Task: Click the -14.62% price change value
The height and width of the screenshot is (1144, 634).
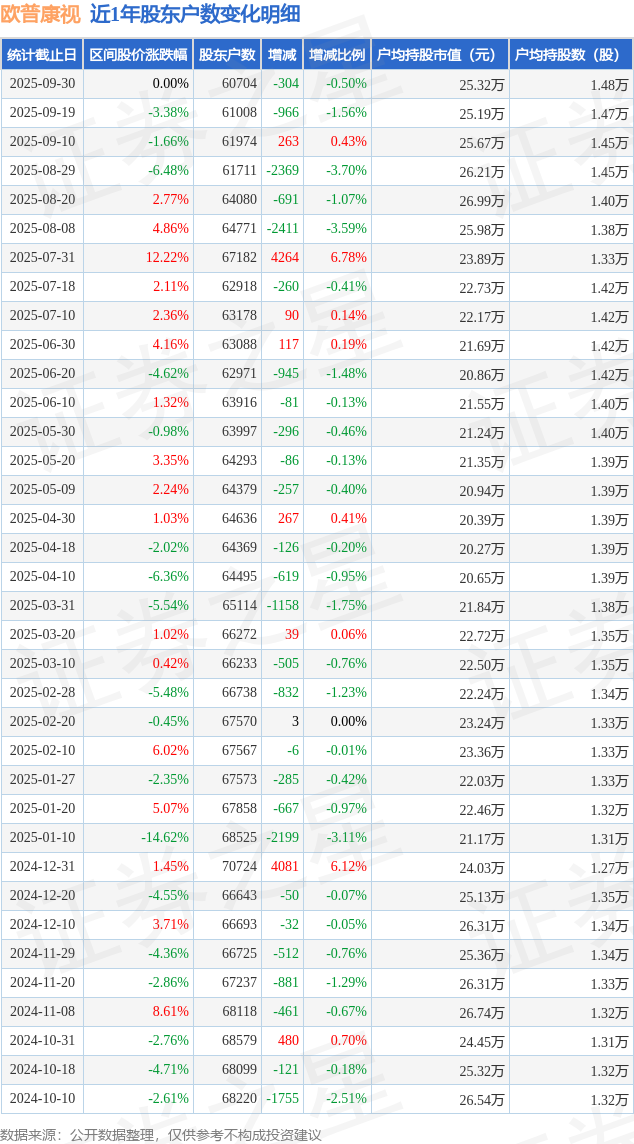Action: point(164,838)
